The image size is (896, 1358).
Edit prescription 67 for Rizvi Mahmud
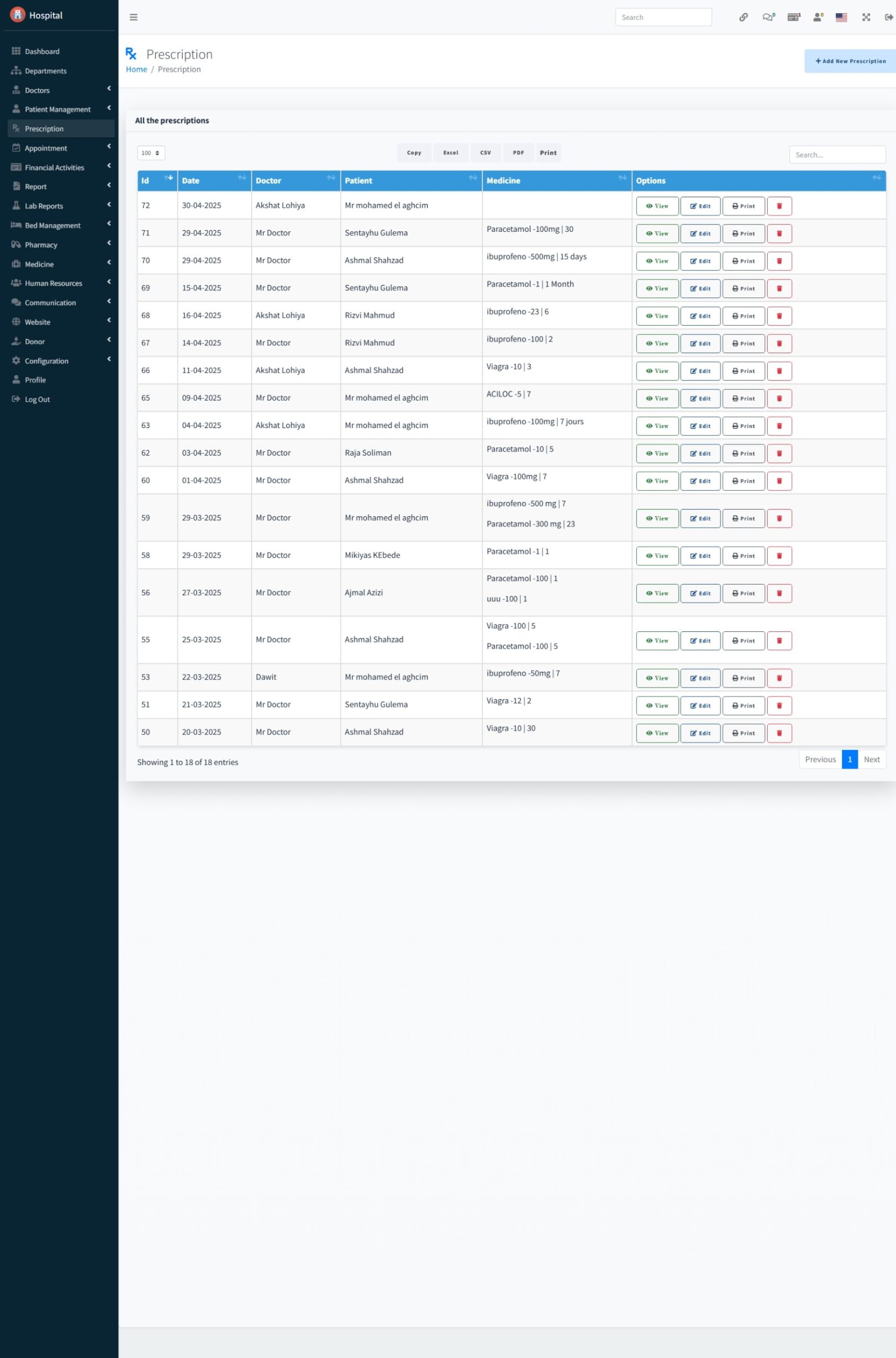(700, 343)
